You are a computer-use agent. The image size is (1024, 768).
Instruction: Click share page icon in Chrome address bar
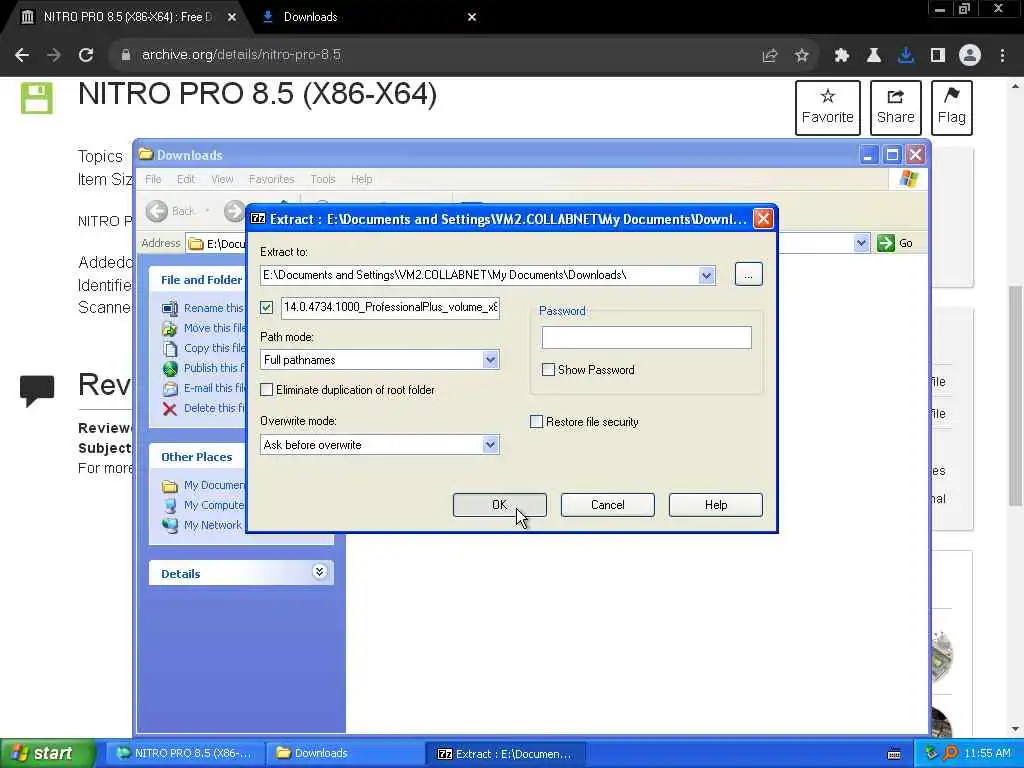770,56
